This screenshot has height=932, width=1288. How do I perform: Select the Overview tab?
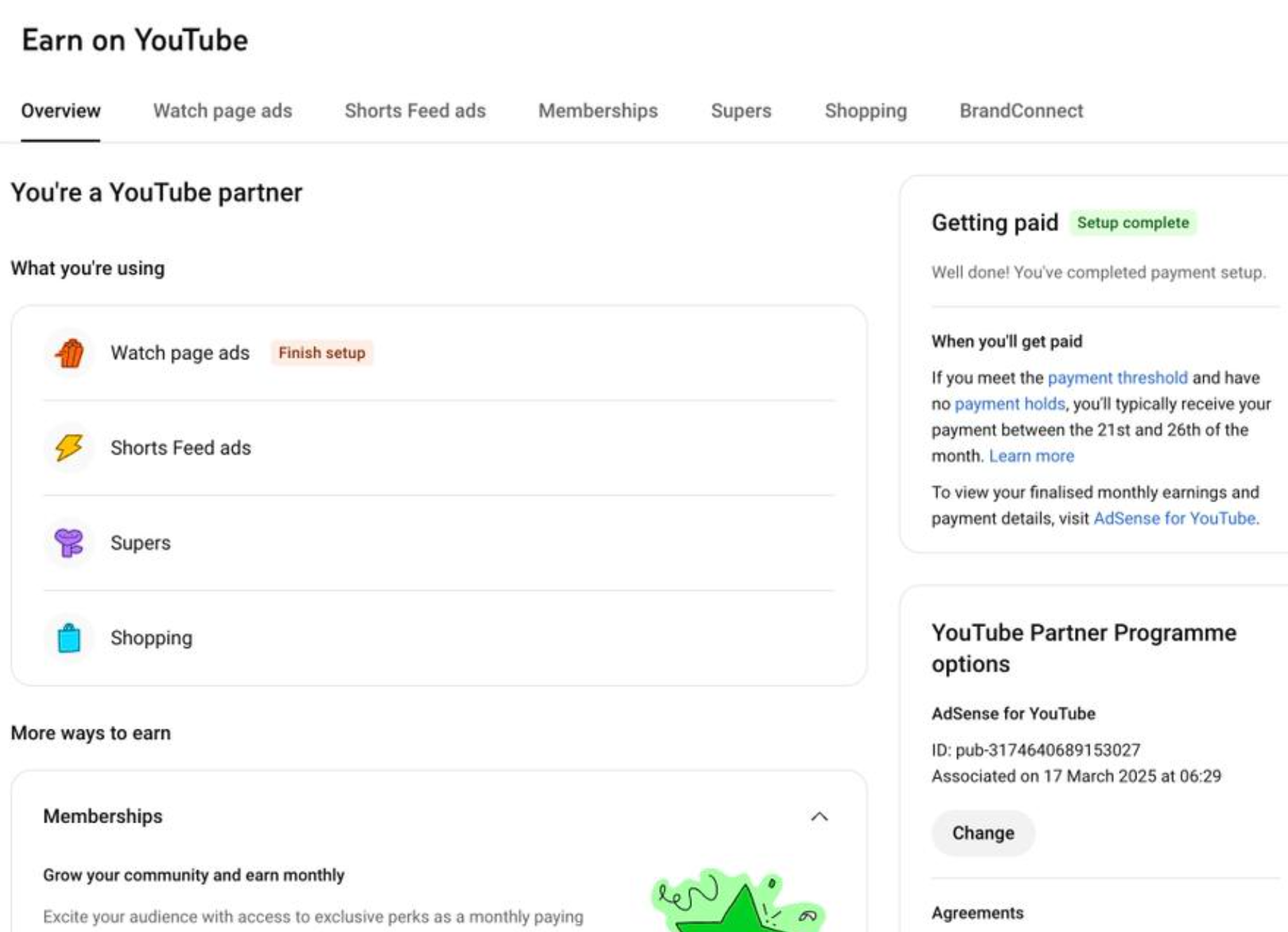click(x=60, y=111)
